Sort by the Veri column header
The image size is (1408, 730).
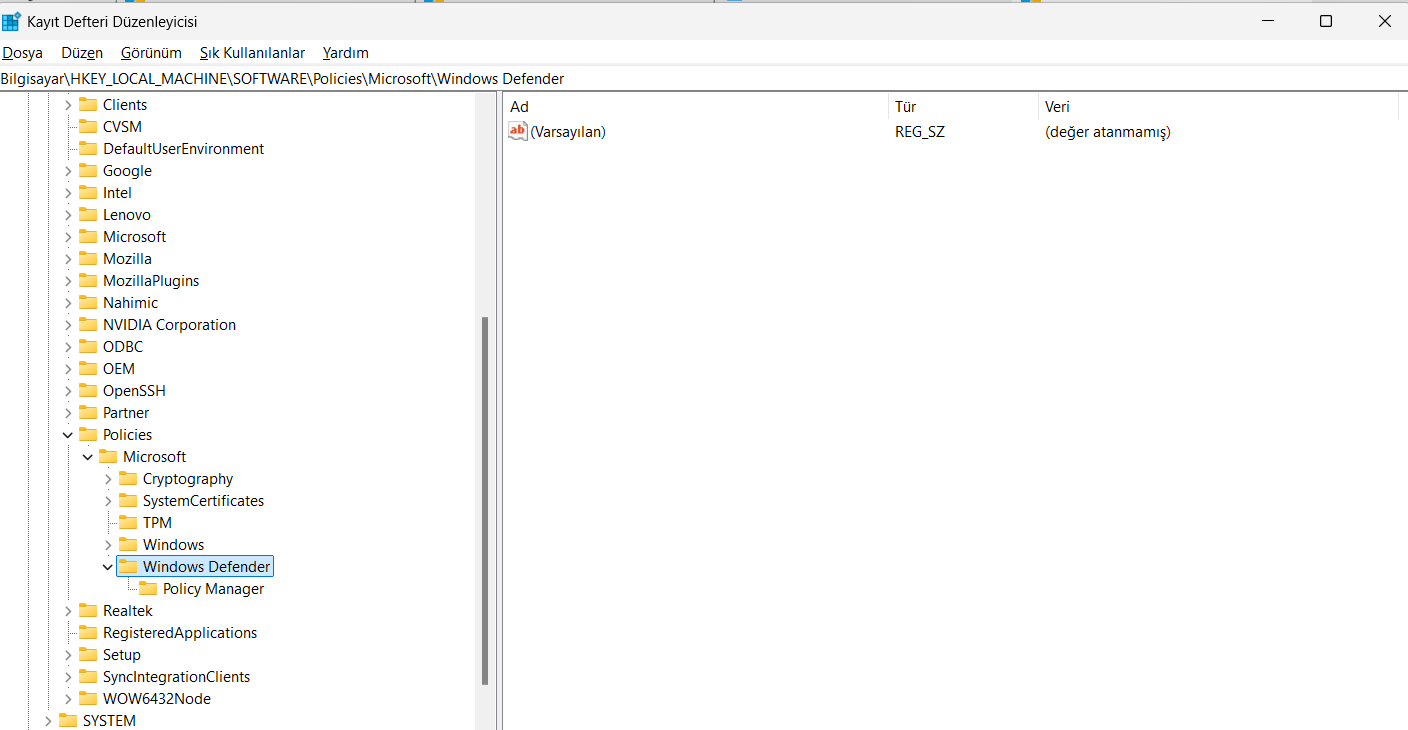click(x=1218, y=107)
